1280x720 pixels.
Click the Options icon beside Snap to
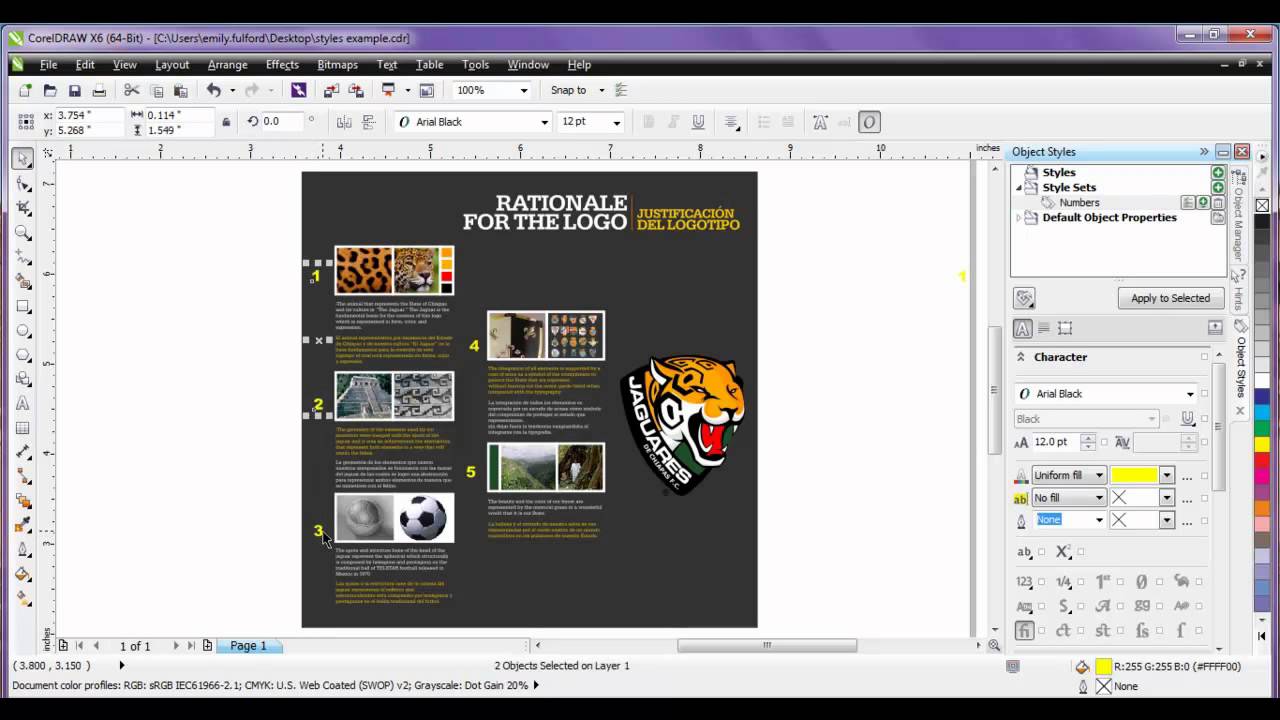click(x=621, y=90)
